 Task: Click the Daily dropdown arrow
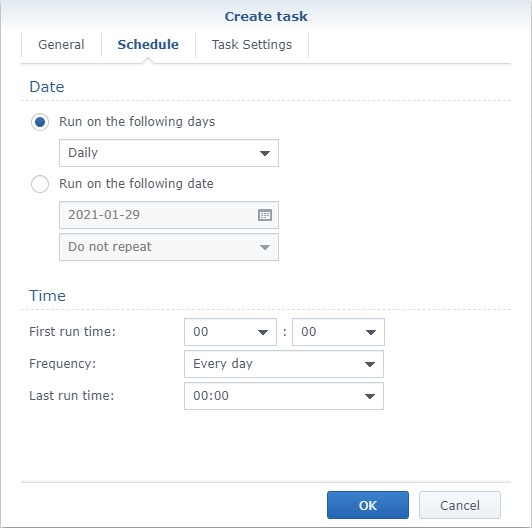[265, 153]
